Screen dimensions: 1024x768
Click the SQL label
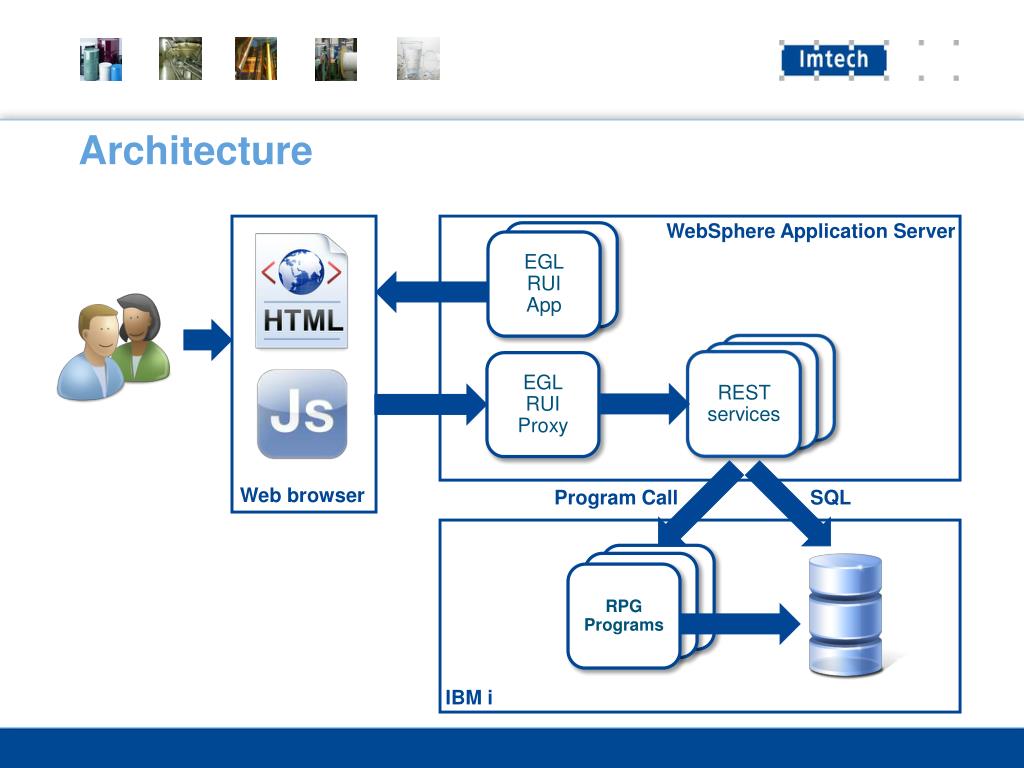[830, 498]
